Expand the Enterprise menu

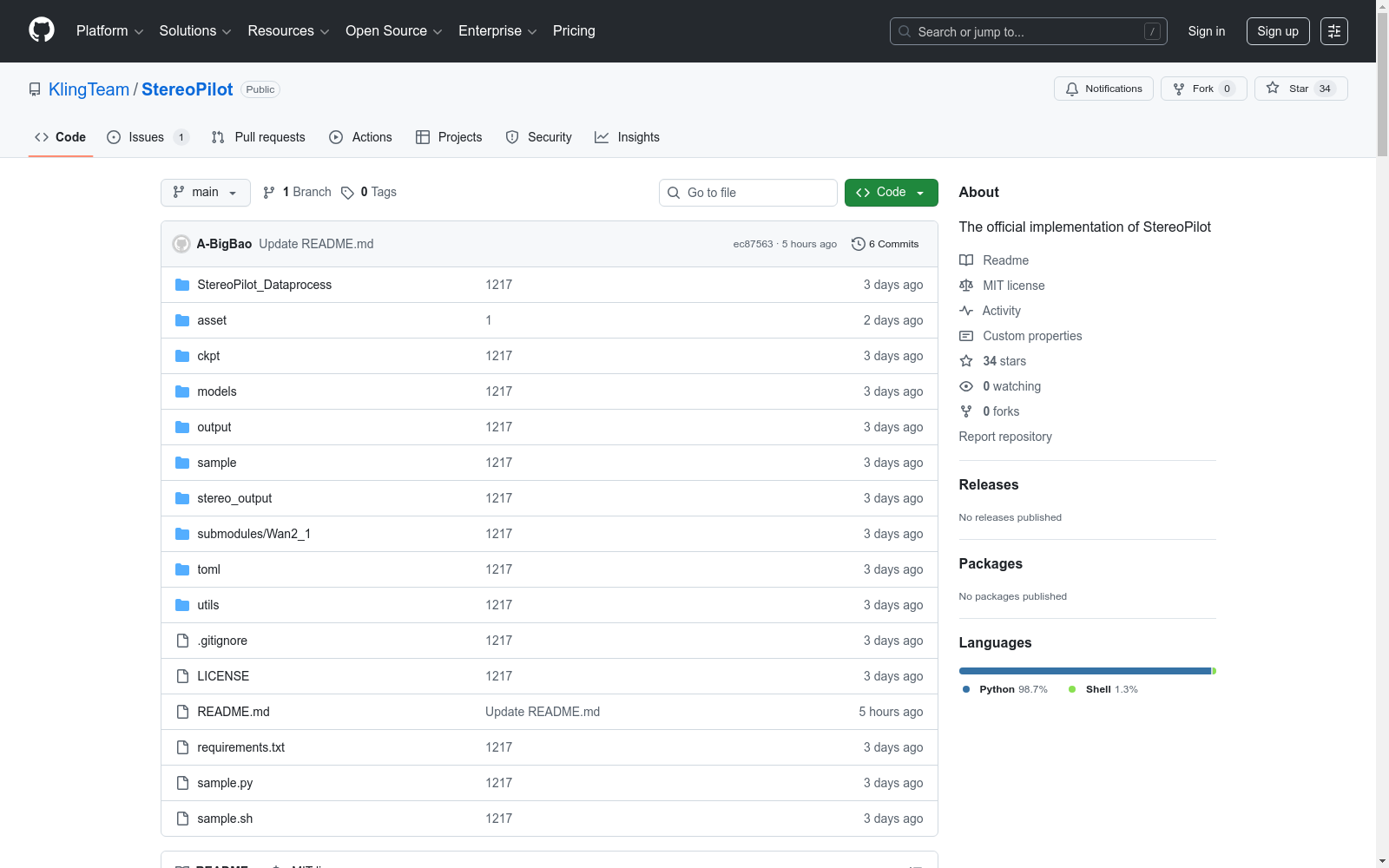(x=497, y=31)
